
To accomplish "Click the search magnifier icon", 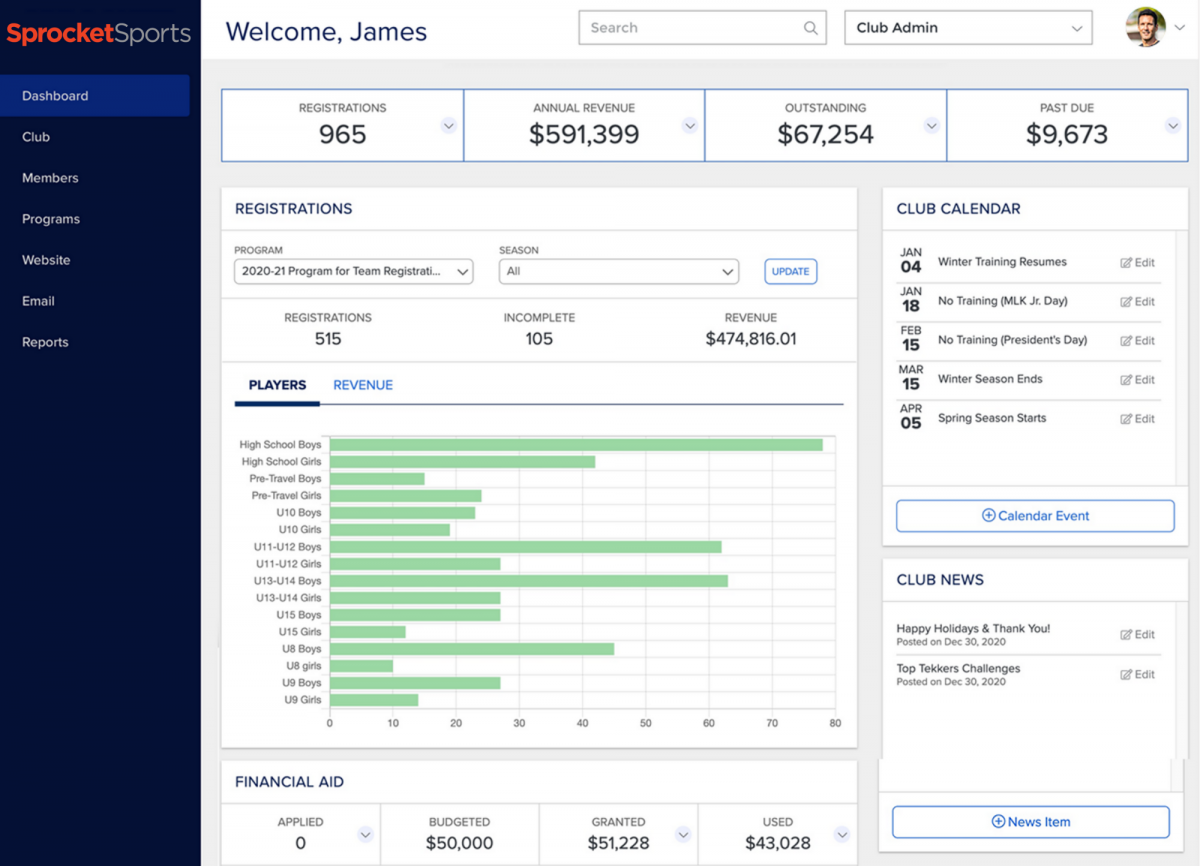I will click(810, 28).
